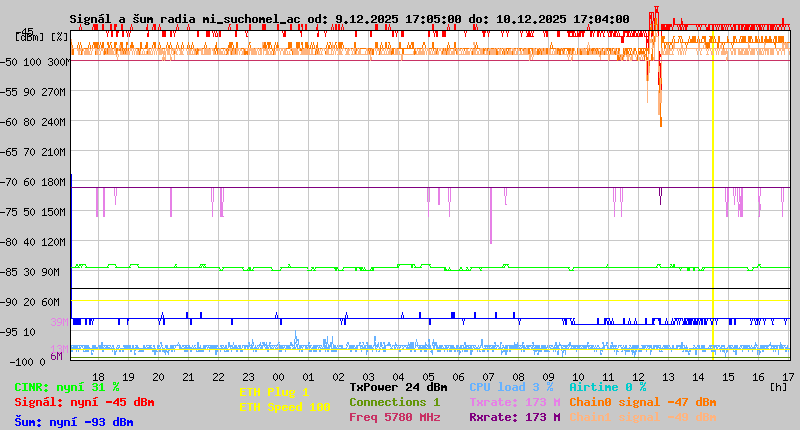This screenshot has height=430, width=800.
Task: Click the '-70 60 180M' Y-axis label
Action: tap(34, 182)
